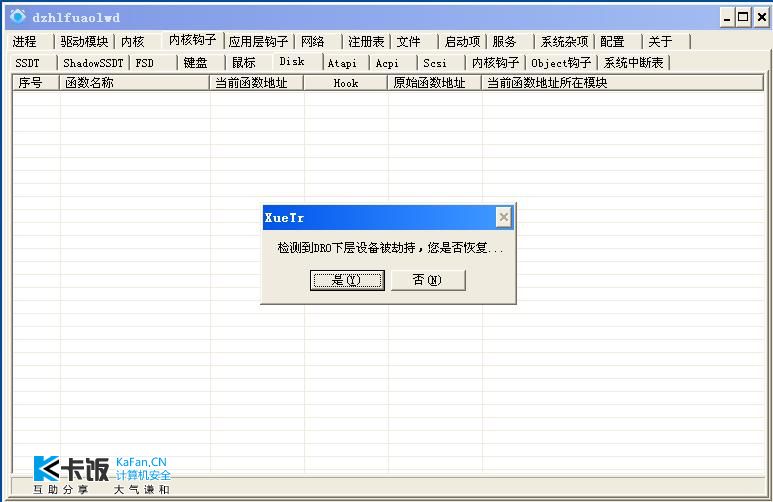
Task: Select the second-row 内核钩子 sub-tab
Action: point(495,63)
